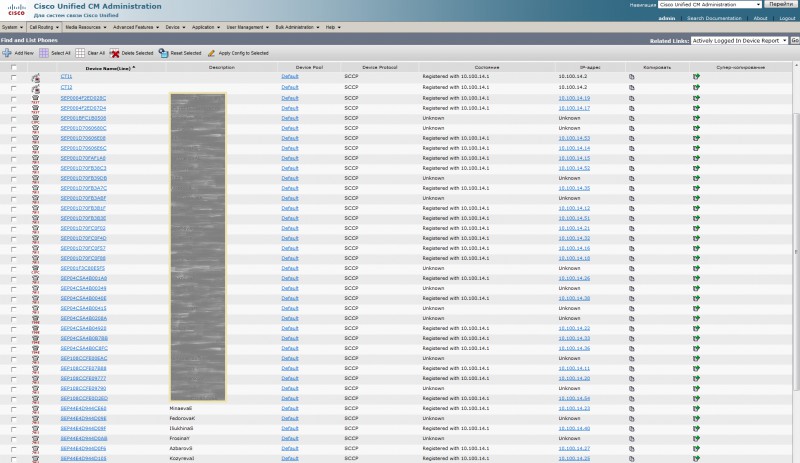Click the scrollbar up arrow at top right

coord(797,66)
